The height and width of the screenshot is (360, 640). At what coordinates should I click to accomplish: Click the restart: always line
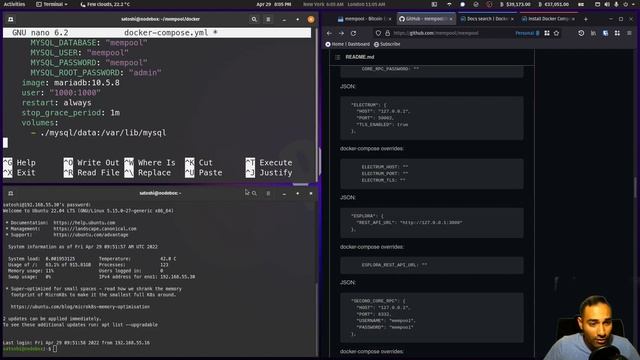pos(56,103)
